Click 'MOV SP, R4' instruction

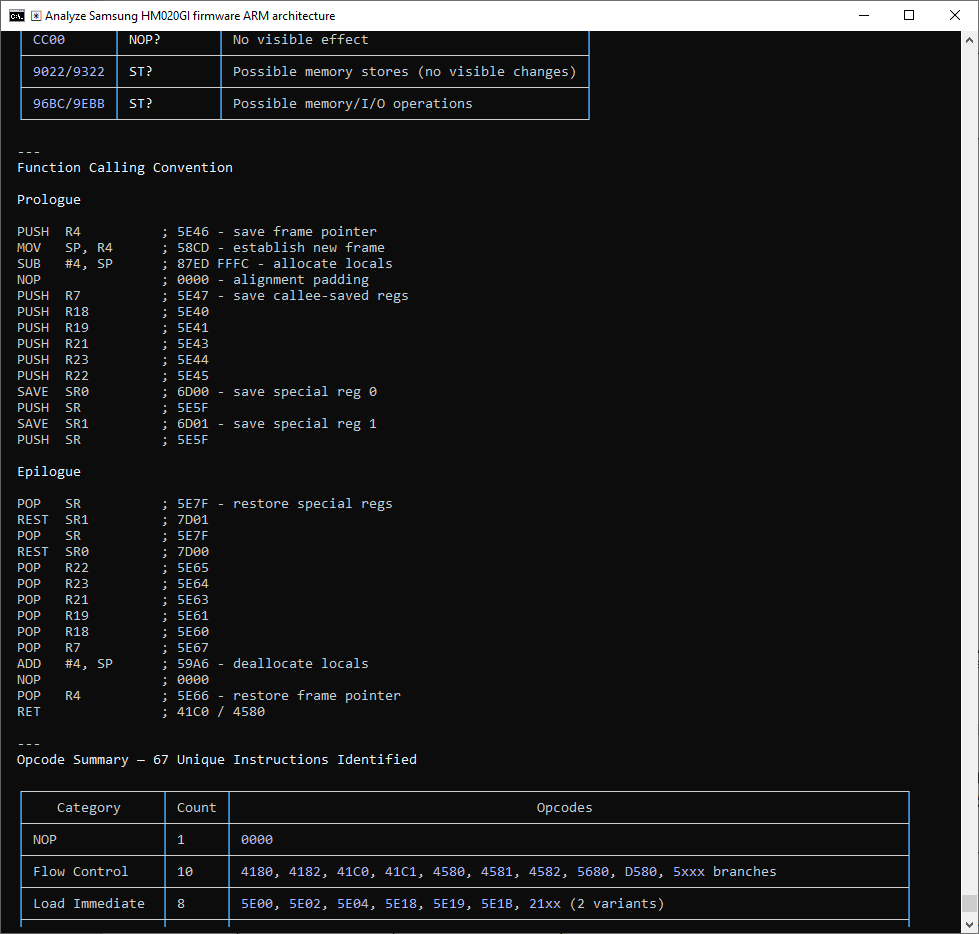click(65, 247)
